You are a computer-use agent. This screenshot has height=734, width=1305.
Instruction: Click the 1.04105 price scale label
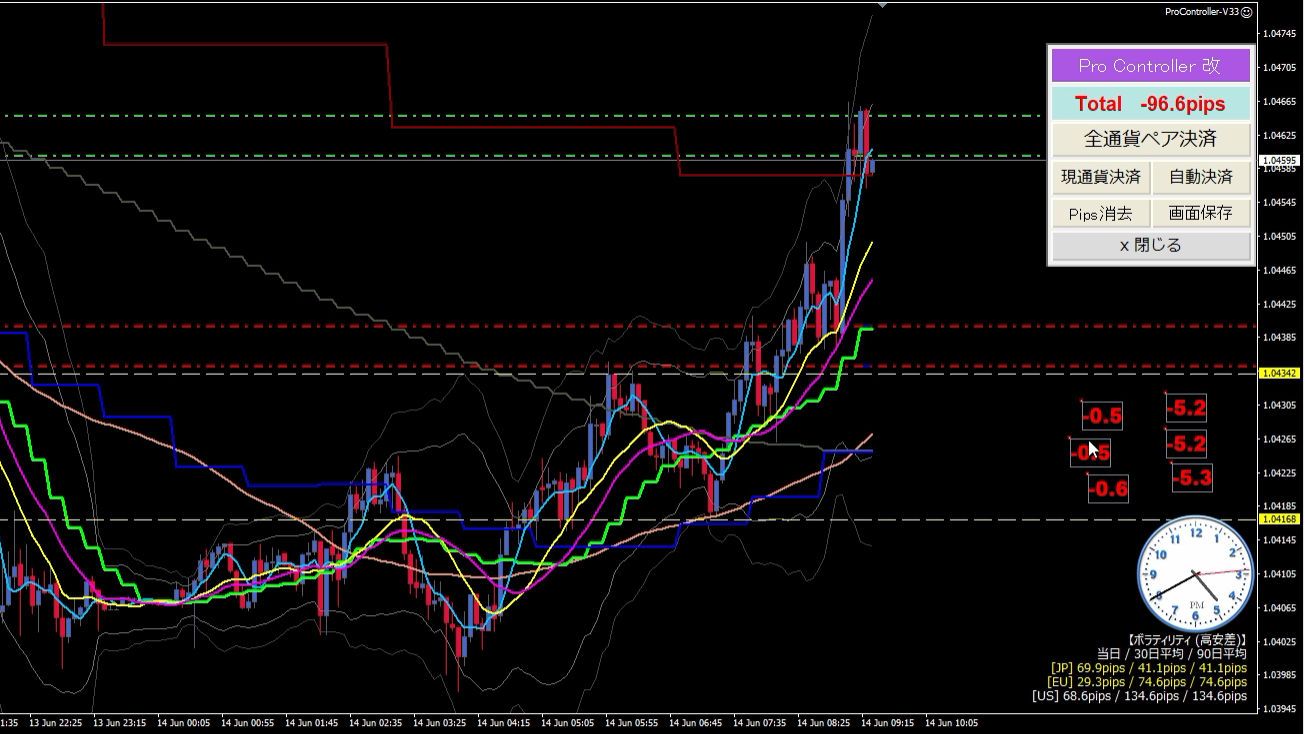tap(1280, 574)
